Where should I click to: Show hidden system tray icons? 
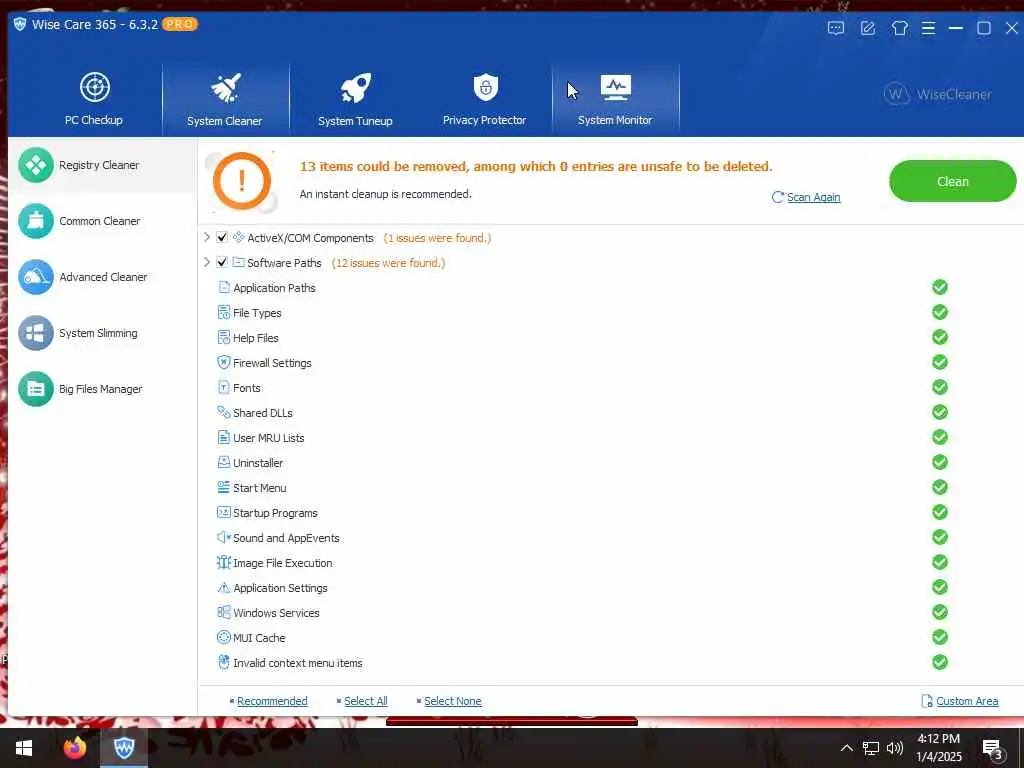pyautogui.click(x=846, y=748)
